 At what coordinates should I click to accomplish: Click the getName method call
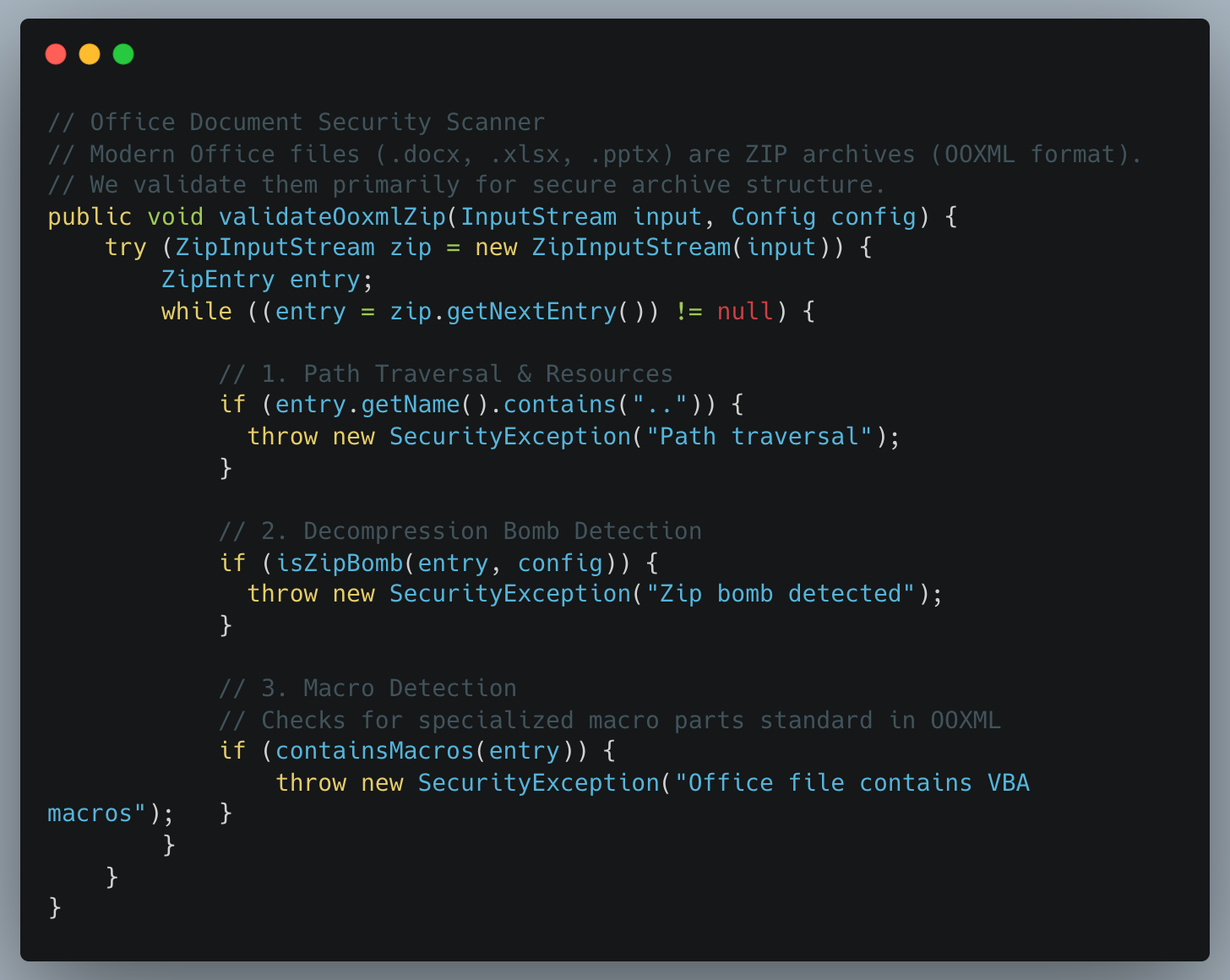click(411, 405)
